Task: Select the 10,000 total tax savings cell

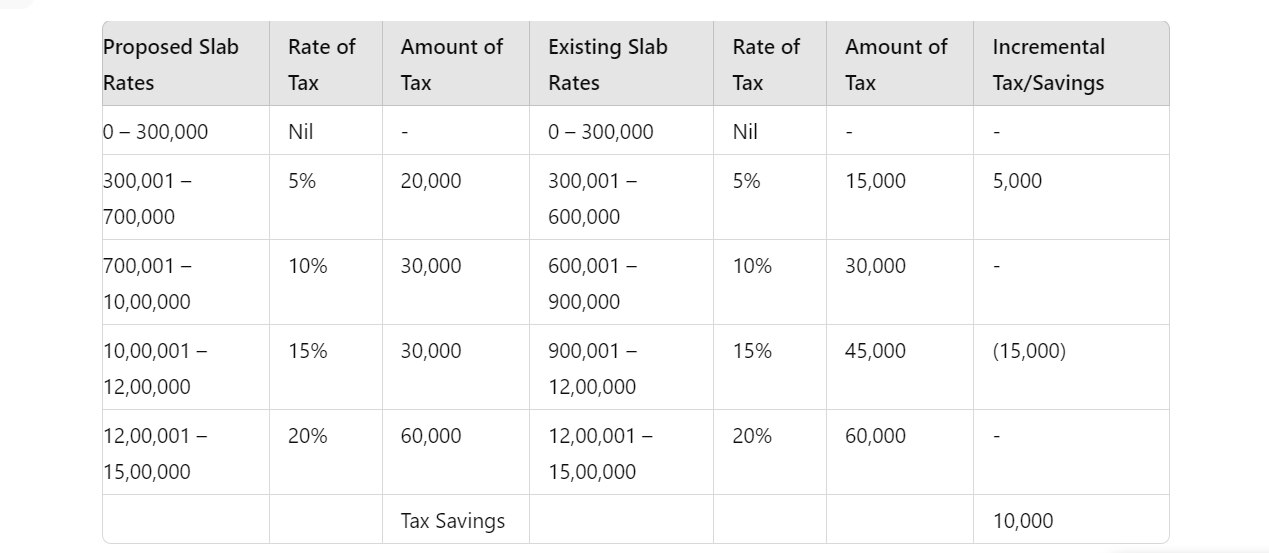Action: tap(1023, 521)
